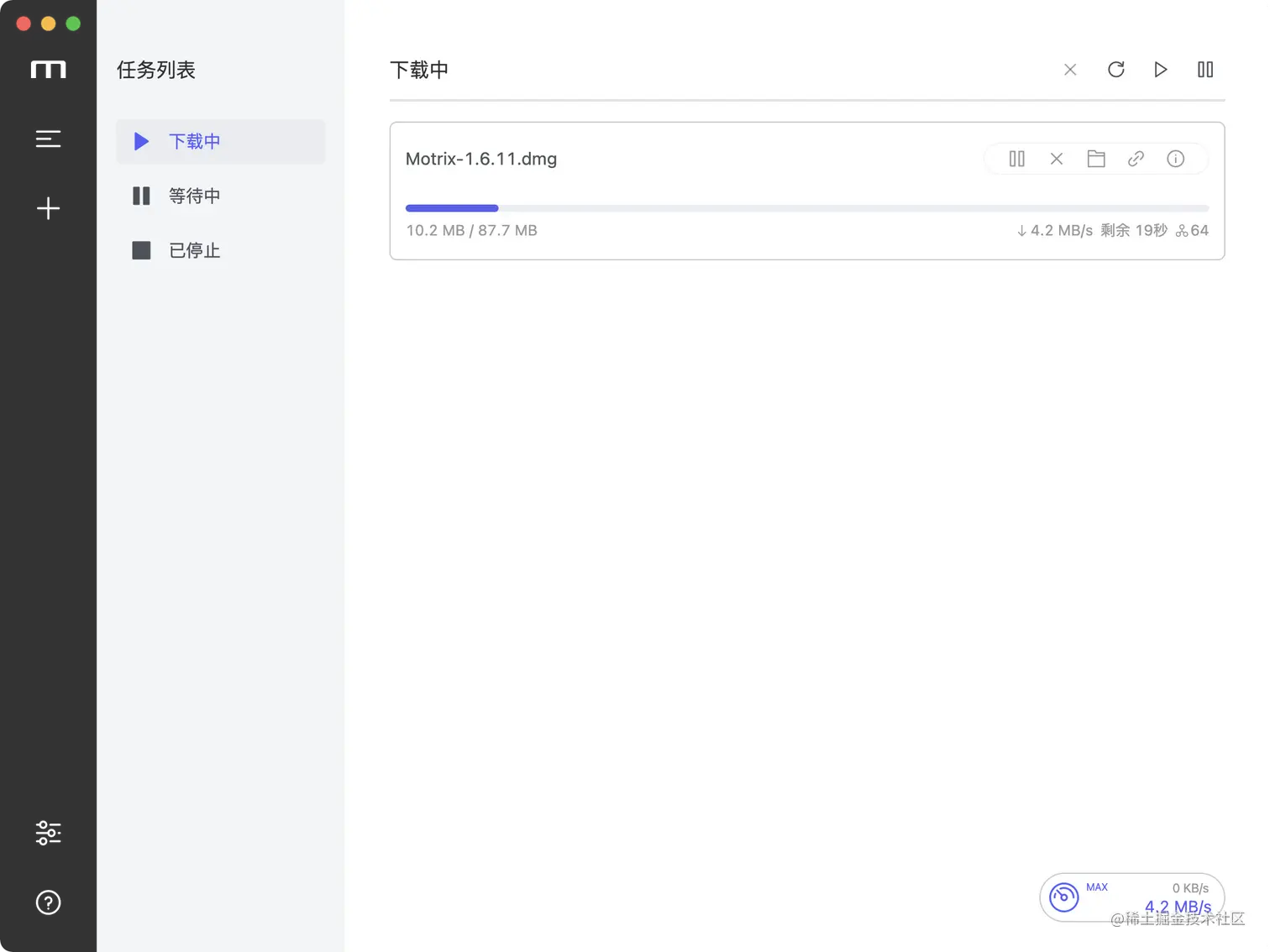Open info for Motrix-1.6.11.dmg task
1270x952 pixels.
click(x=1175, y=159)
